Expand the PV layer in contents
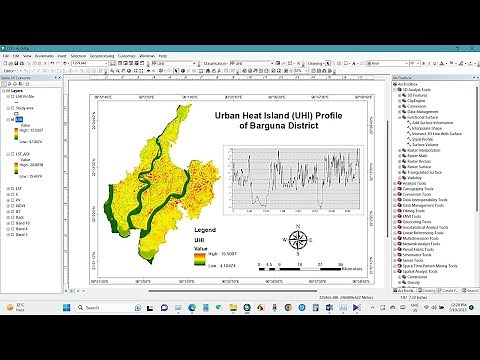 [x=8, y=200]
